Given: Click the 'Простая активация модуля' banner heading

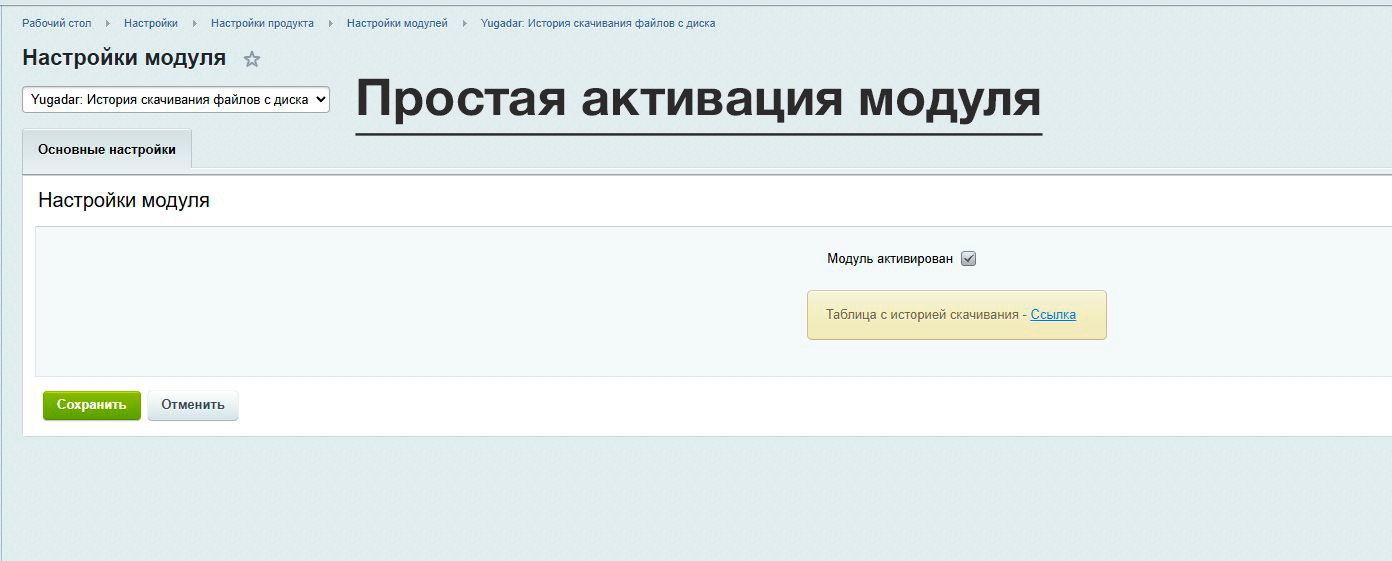Looking at the screenshot, I should [698, 100].
